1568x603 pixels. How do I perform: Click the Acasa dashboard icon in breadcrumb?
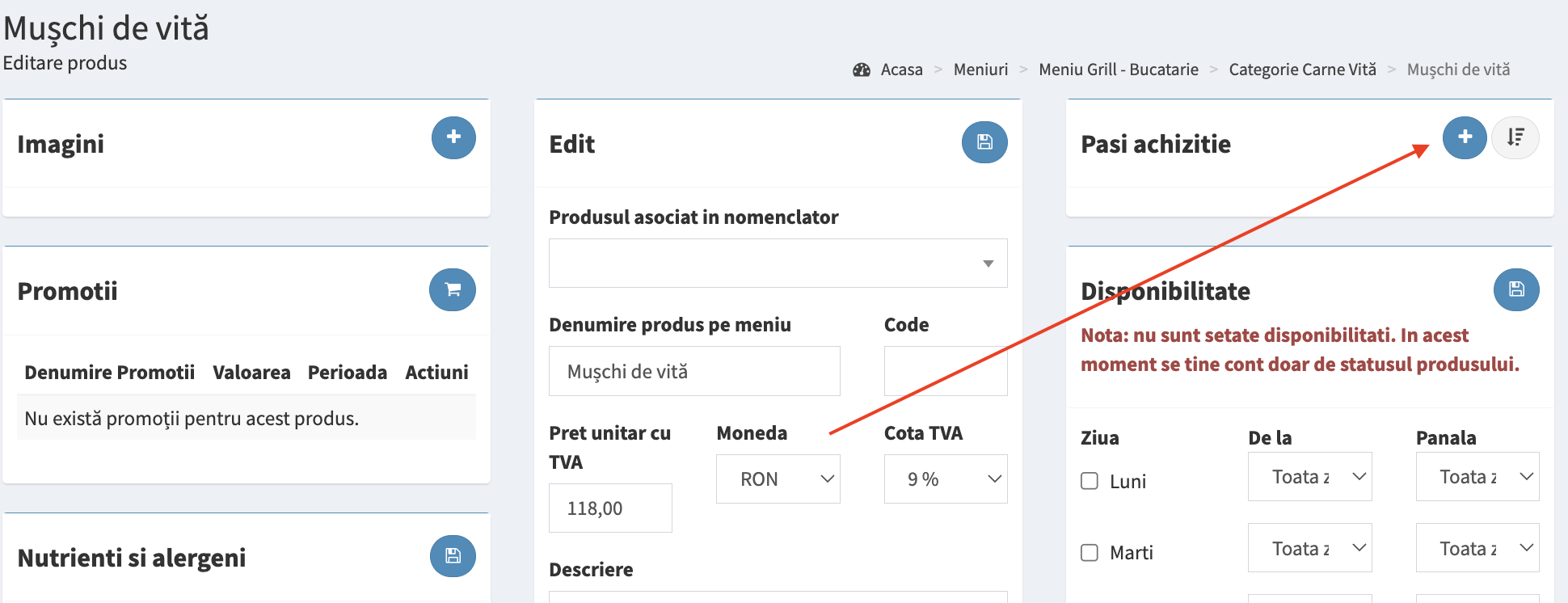862,70
